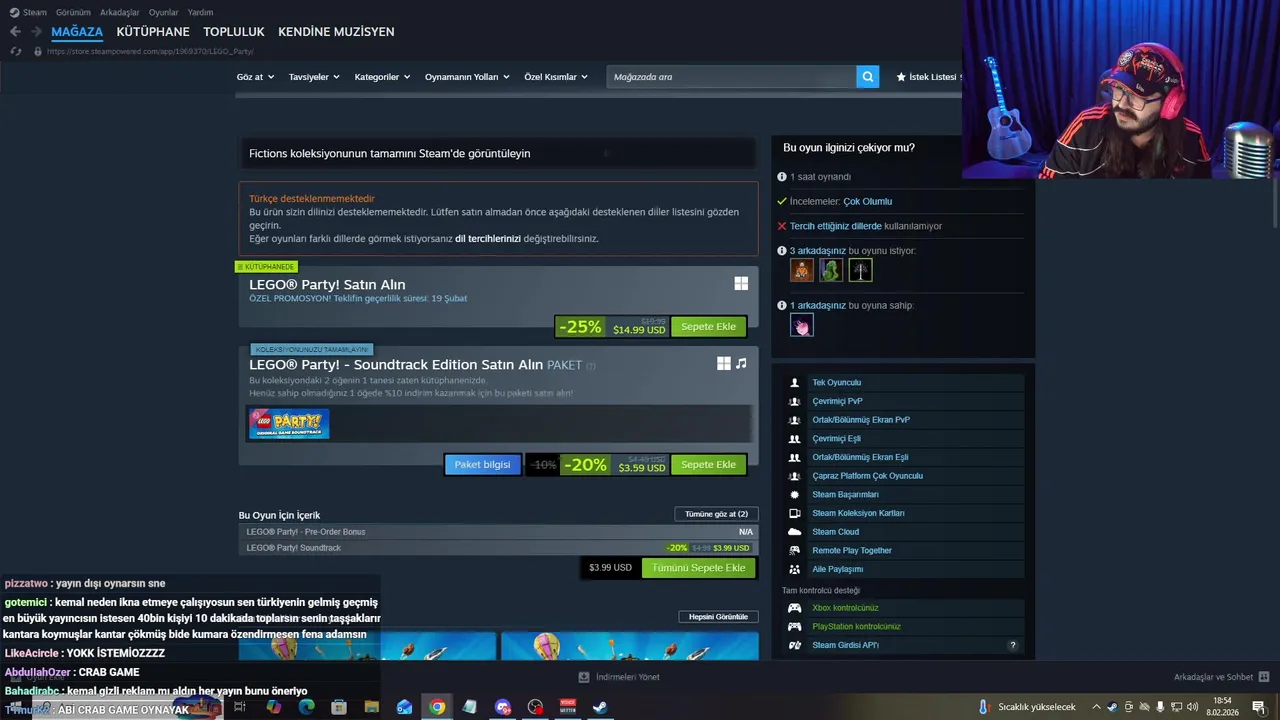The height and width of the screenshot is (720, 1280).
Task: Open Discord from the taskbar
Action: (502, 707)
